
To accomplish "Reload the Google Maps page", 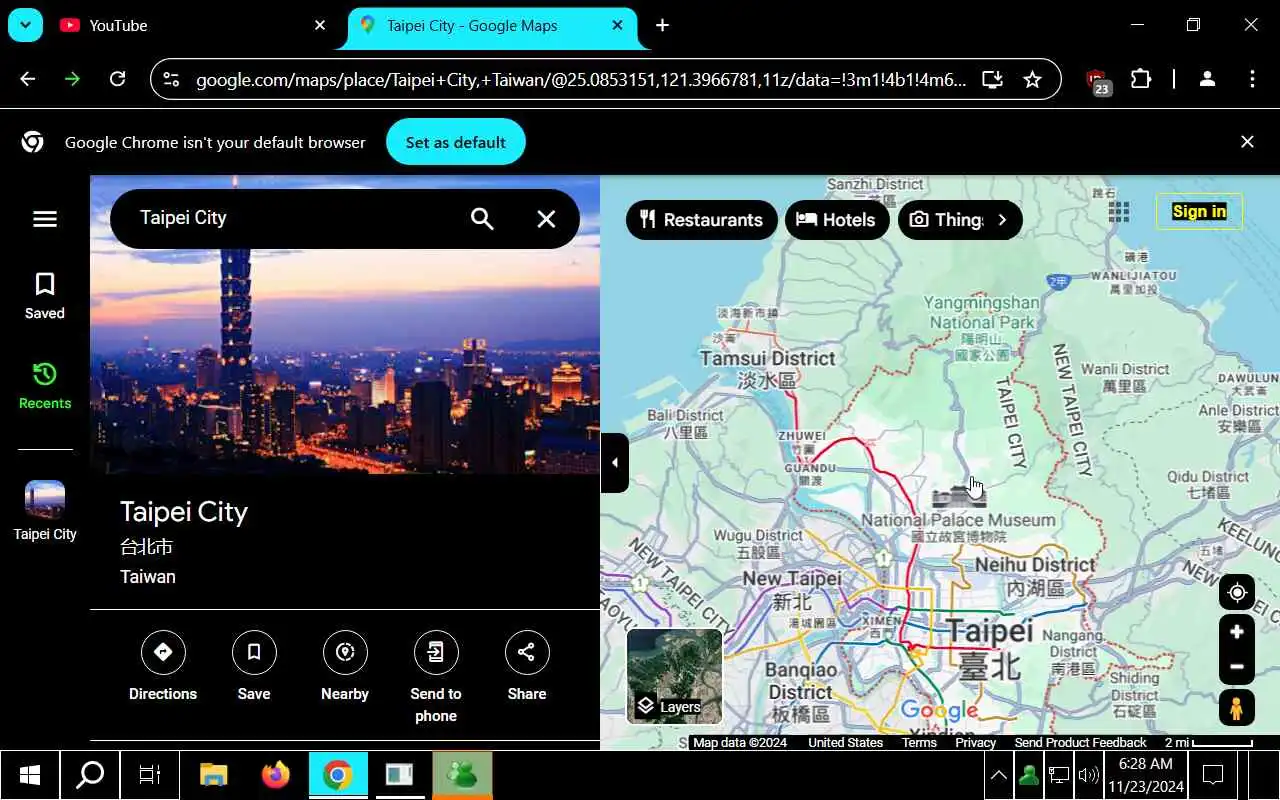I will tap(117, 79).
